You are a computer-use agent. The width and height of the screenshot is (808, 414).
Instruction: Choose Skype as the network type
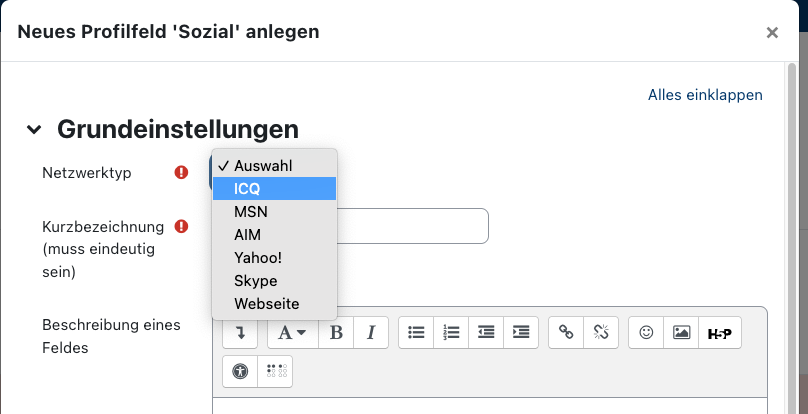tap(275, 281)
